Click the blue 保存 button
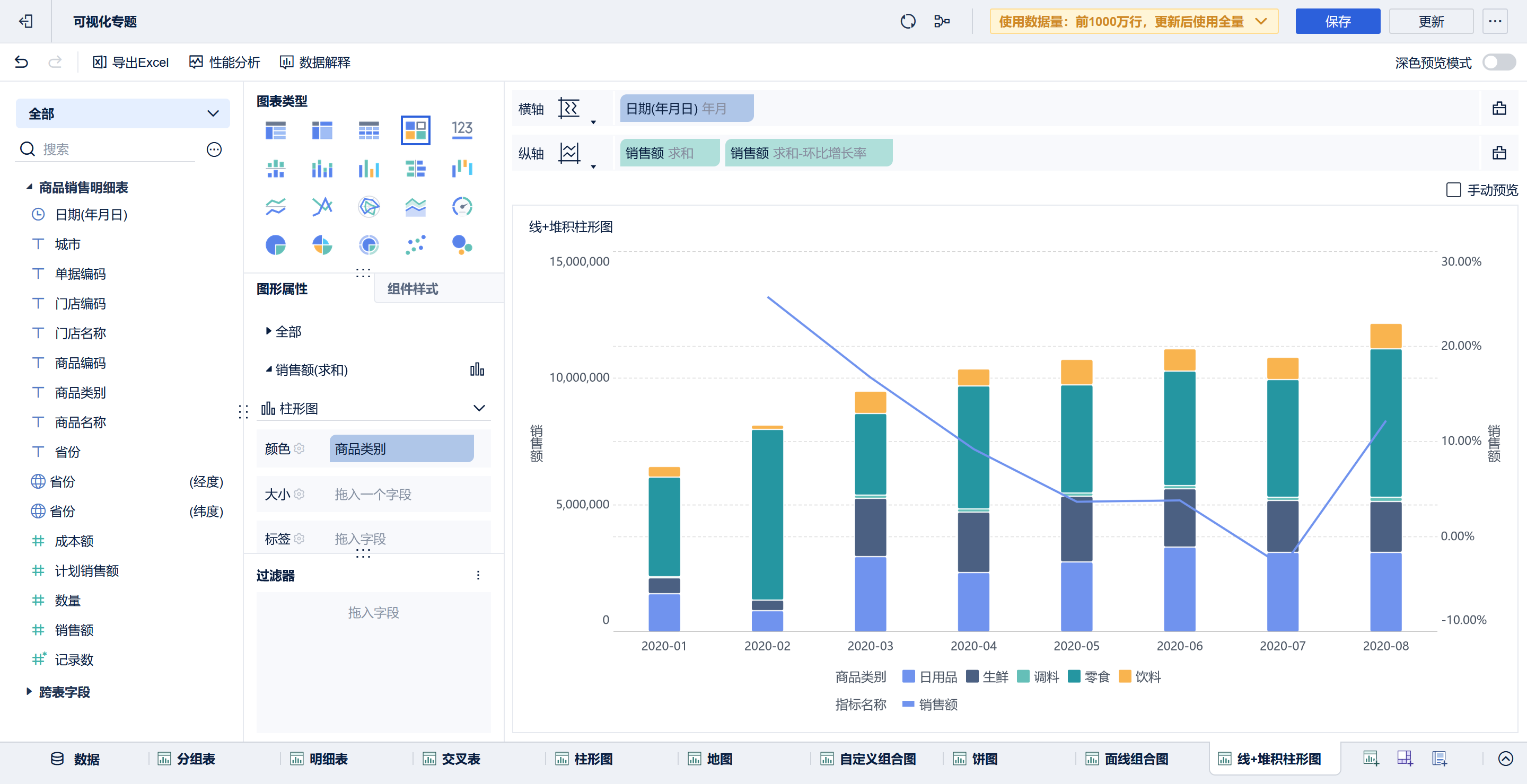Screen dimensions: 1527x784 click(x=1337, y=22)
